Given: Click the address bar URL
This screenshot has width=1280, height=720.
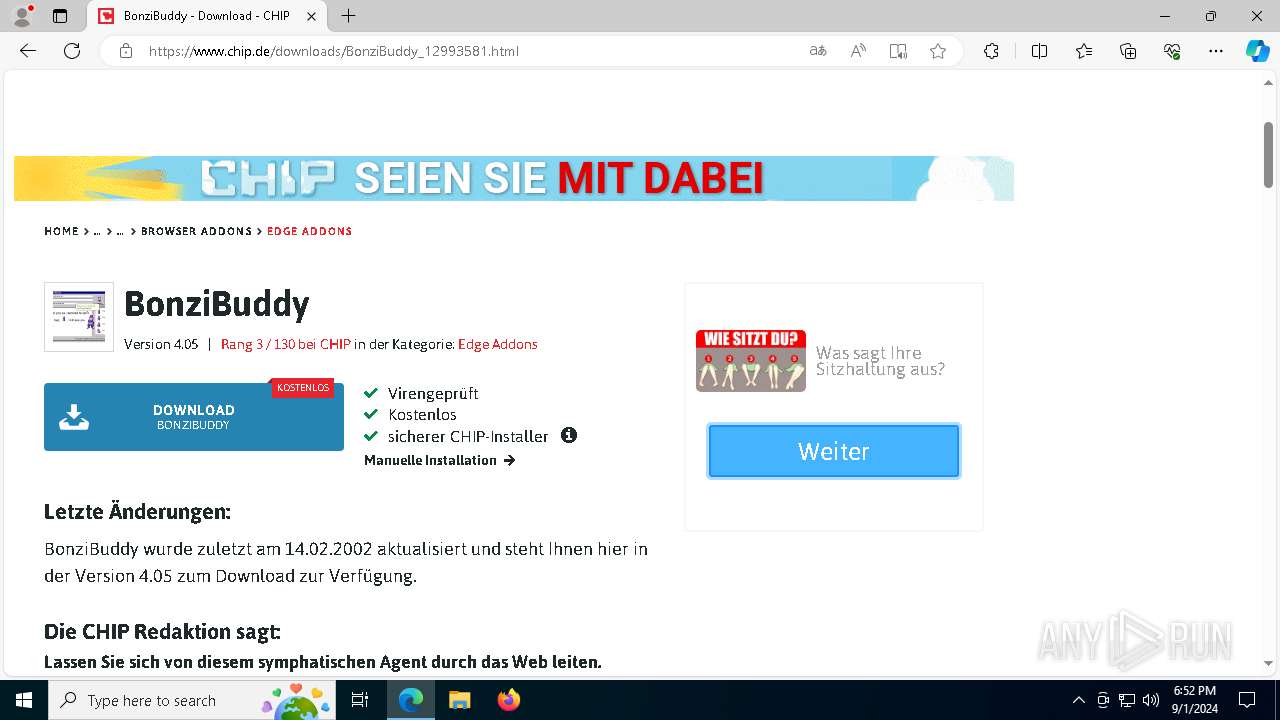Looking at the screenshot, I should (333, 51).
